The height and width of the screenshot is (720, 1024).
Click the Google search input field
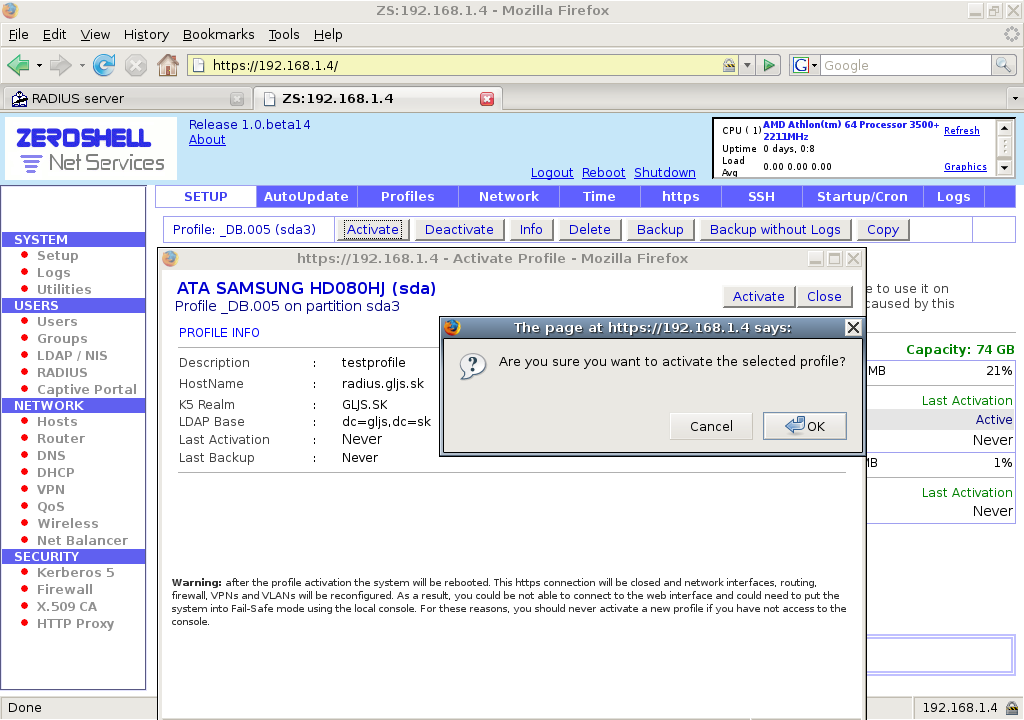pos(905,65)
